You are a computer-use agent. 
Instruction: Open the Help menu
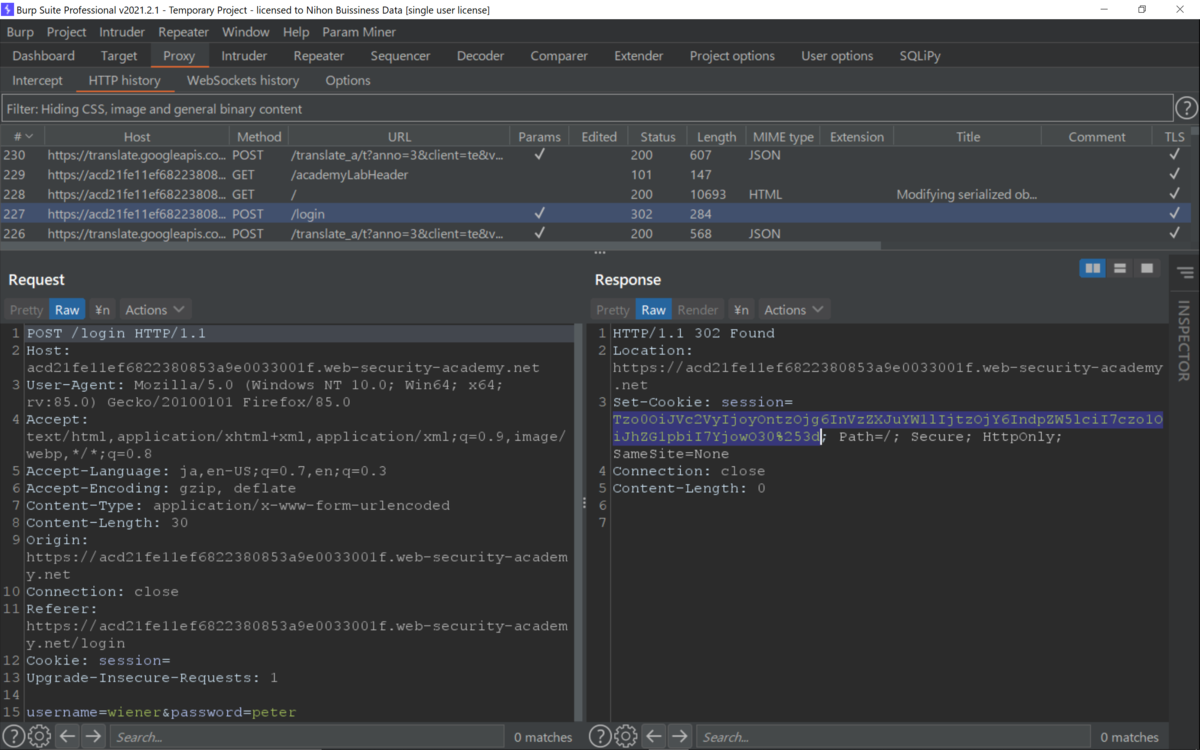click(x=296, y=32)
